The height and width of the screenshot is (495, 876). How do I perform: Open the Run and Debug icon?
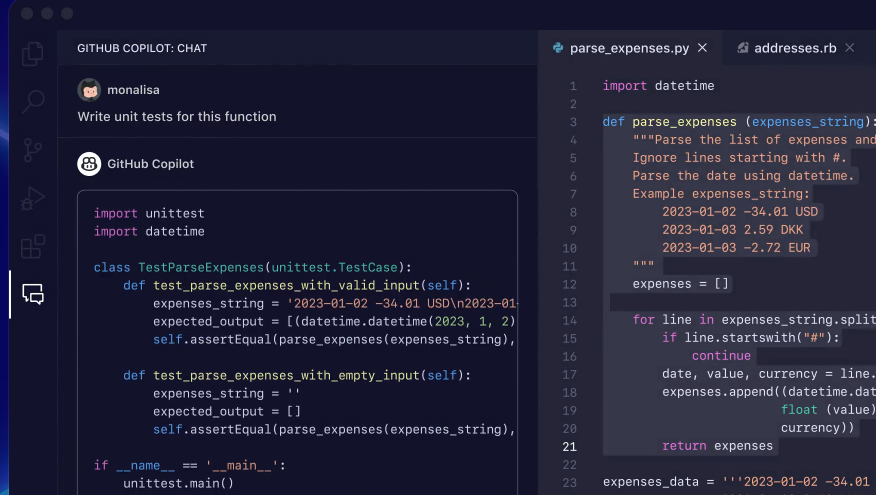coord(33,198)
